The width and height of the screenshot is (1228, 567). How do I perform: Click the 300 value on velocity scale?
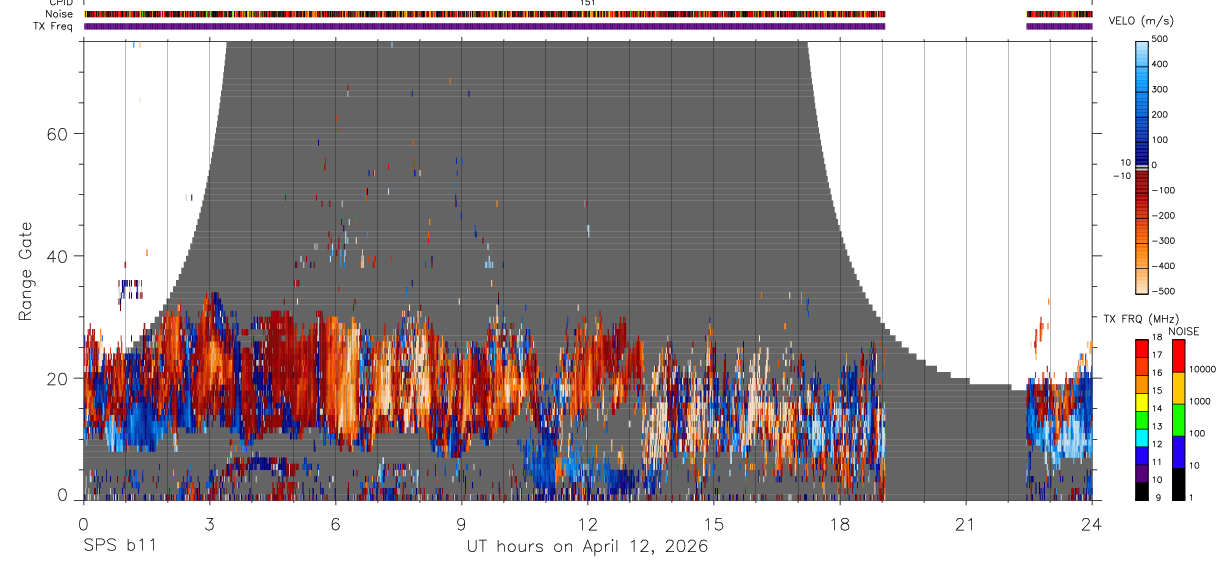[x=1160, y=89]
